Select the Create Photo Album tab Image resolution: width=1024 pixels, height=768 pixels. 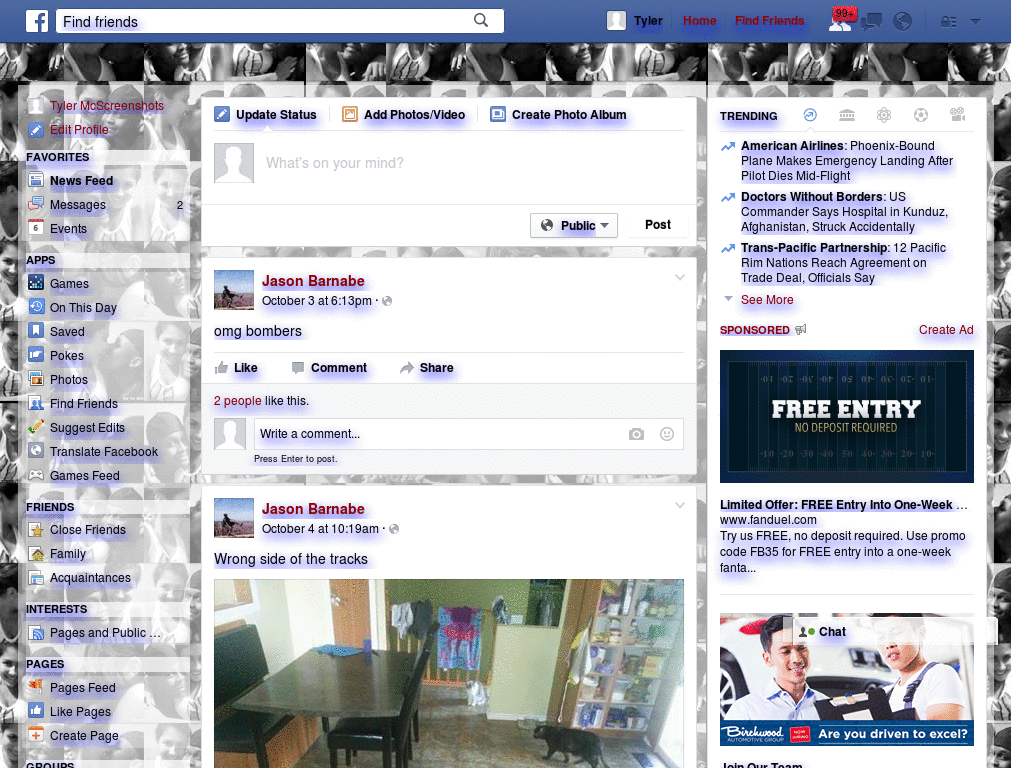(x=558, y=115)
